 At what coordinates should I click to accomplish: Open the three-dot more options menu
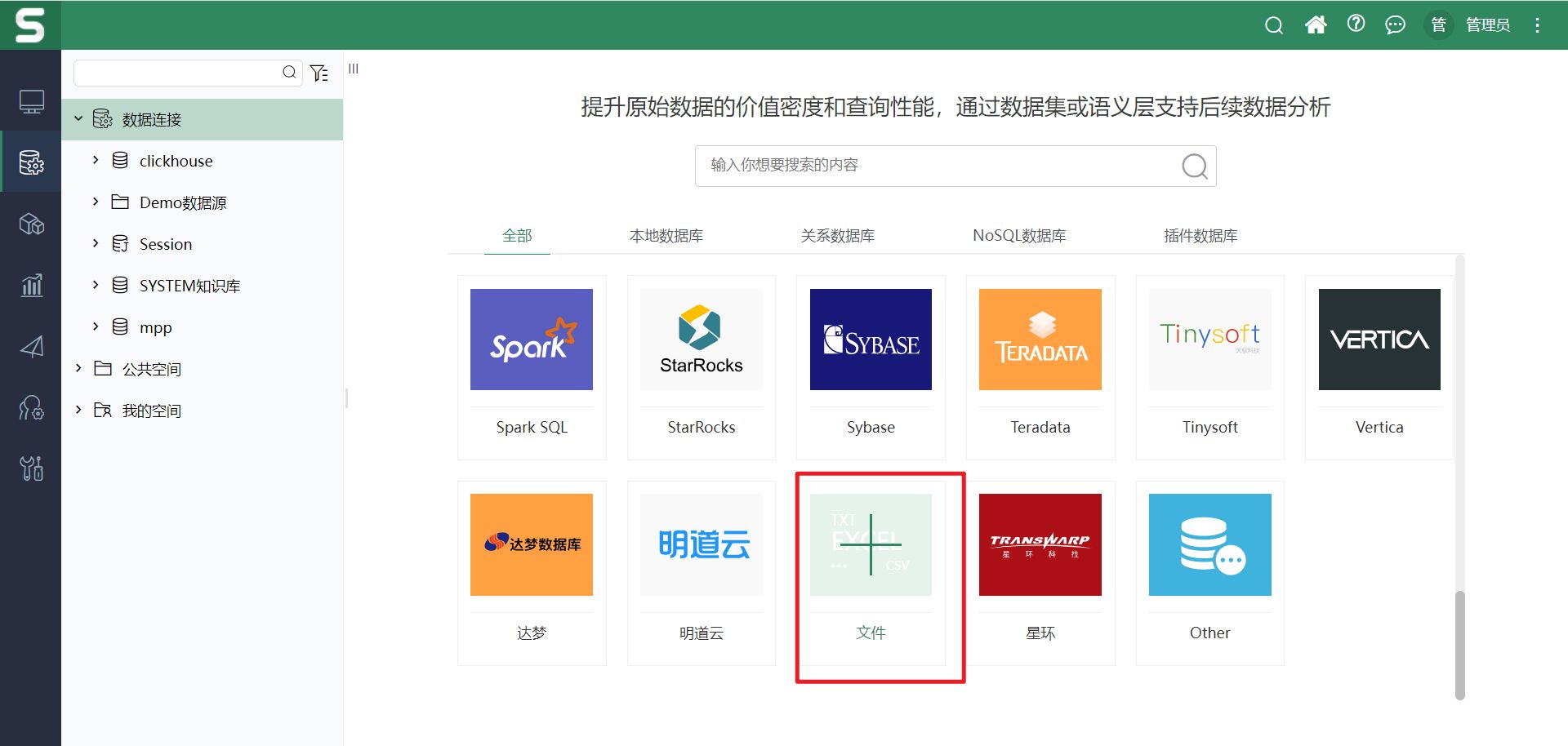point(1537,25)
